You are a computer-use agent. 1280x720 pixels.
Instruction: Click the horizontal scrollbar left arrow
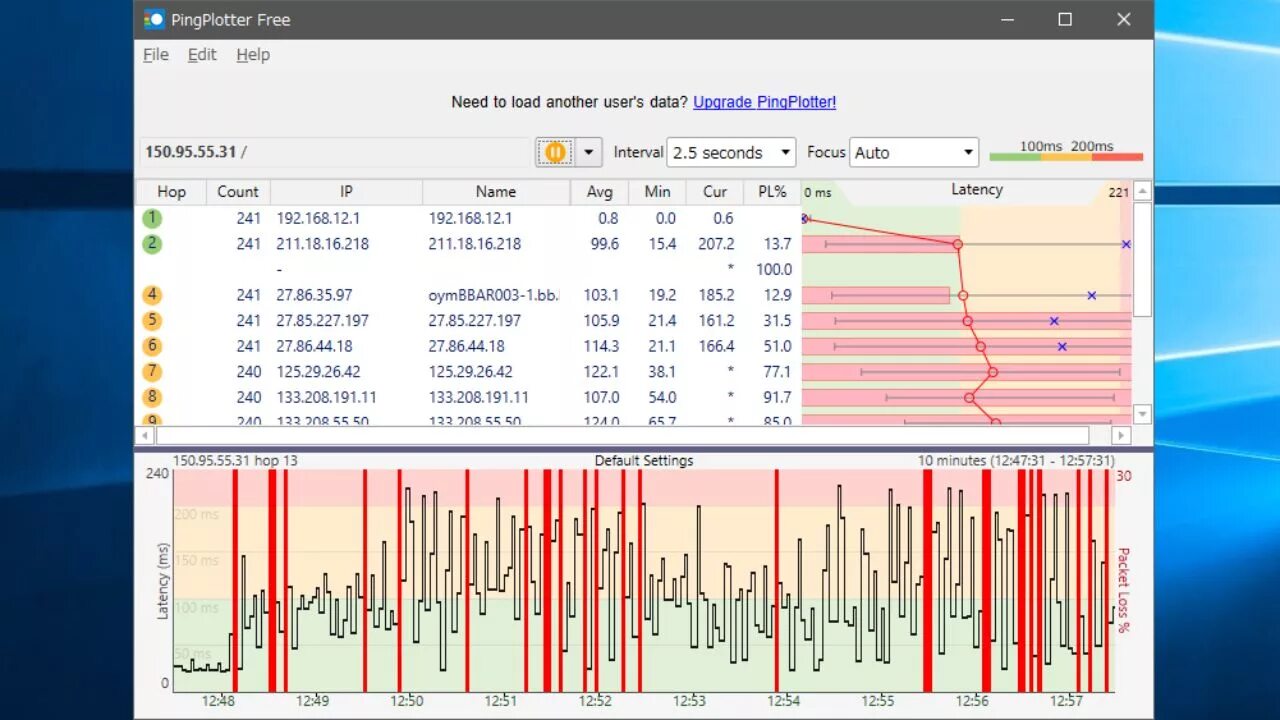146,436
